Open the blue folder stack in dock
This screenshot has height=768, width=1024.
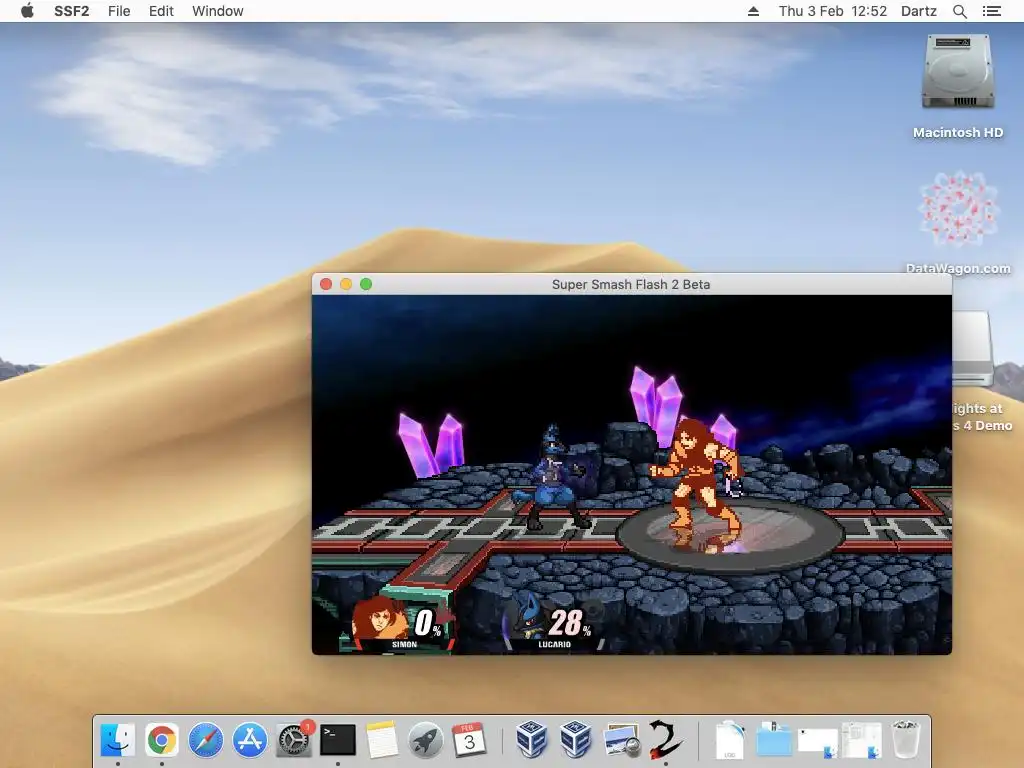click(x=774, y=740)
